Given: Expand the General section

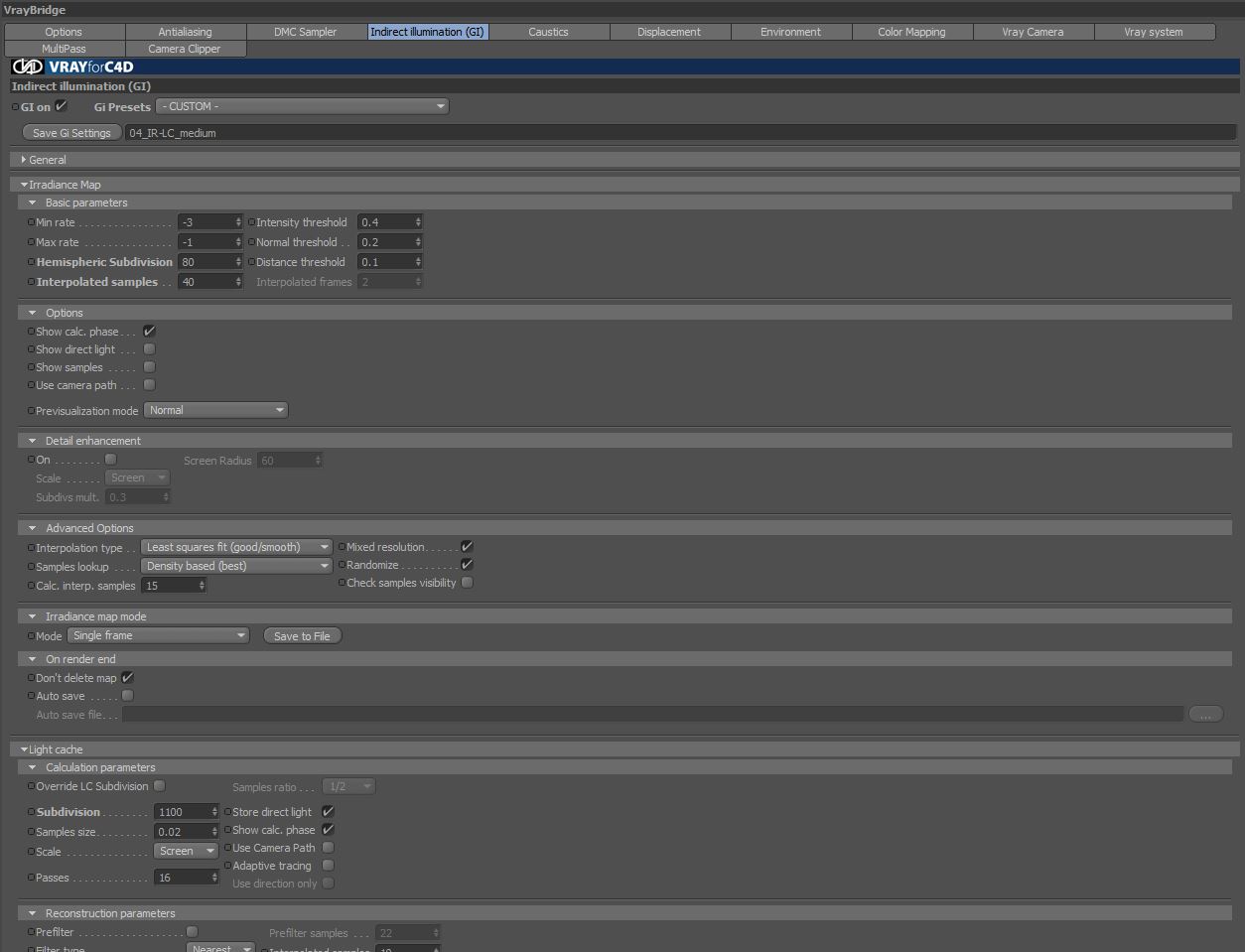Looking at the screenshot, I should pos(24,160).
